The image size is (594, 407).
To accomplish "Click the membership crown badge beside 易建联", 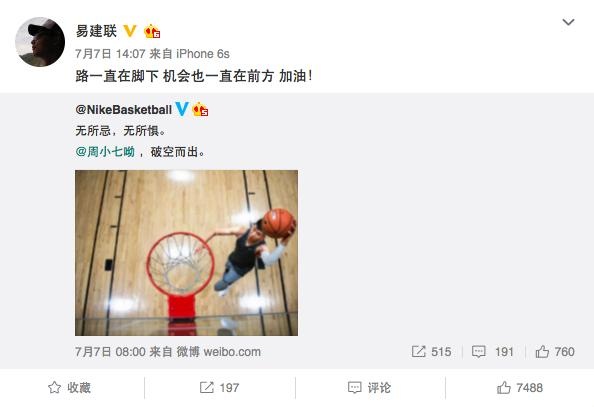I will pyautogui.click(x=152, y=31).
